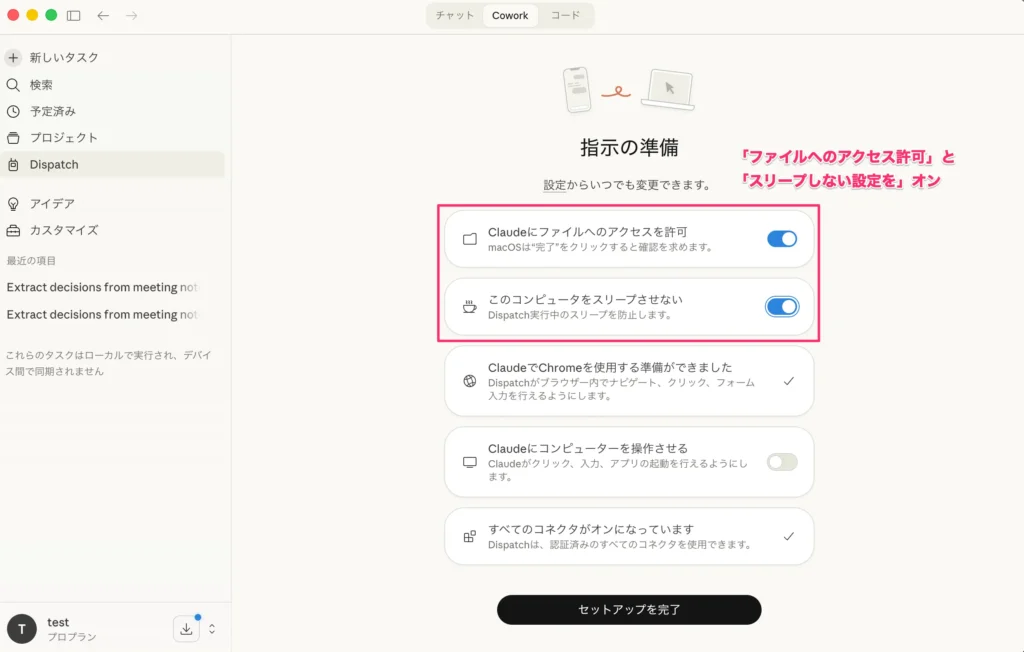Switch to the チャット tab
The width and height of the screenshot is (1024, 652).
point(455,15)
